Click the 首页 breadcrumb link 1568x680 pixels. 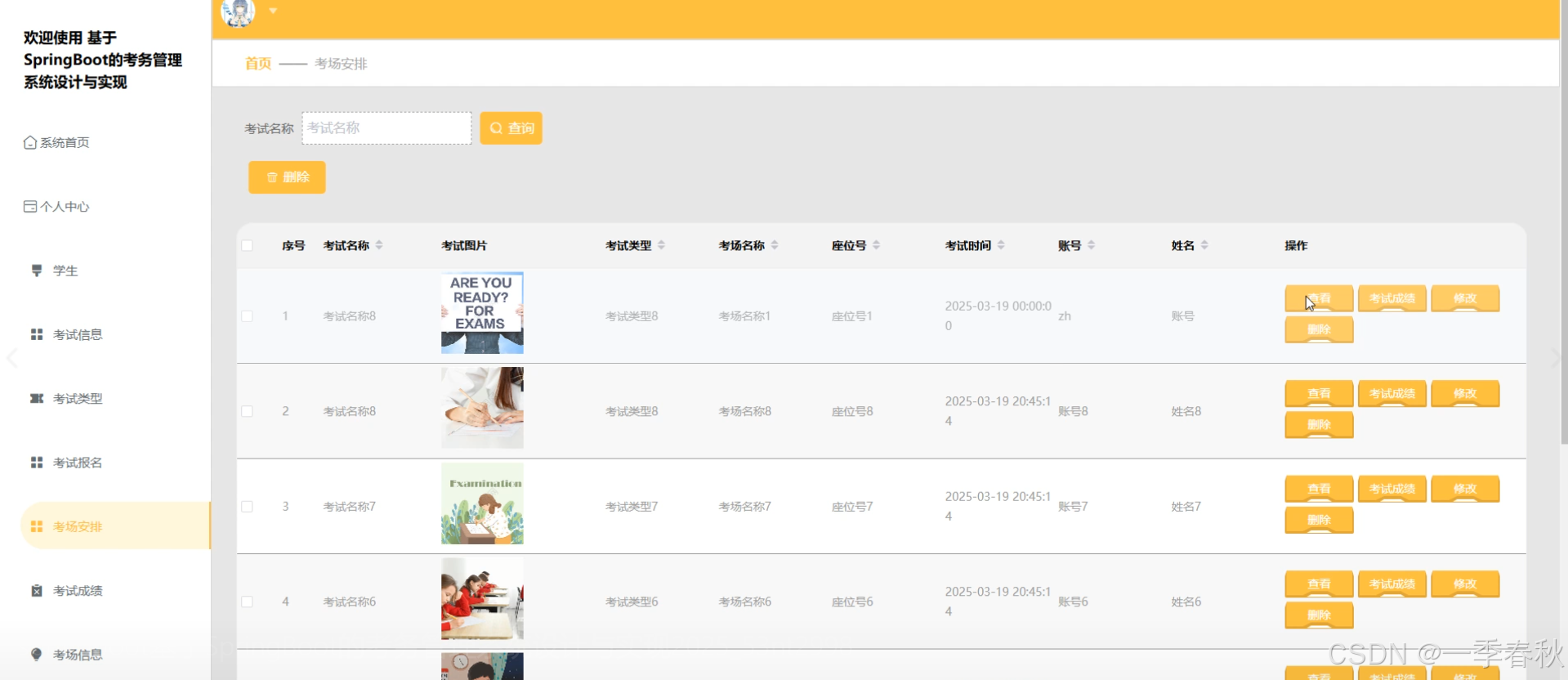[258, 64]
